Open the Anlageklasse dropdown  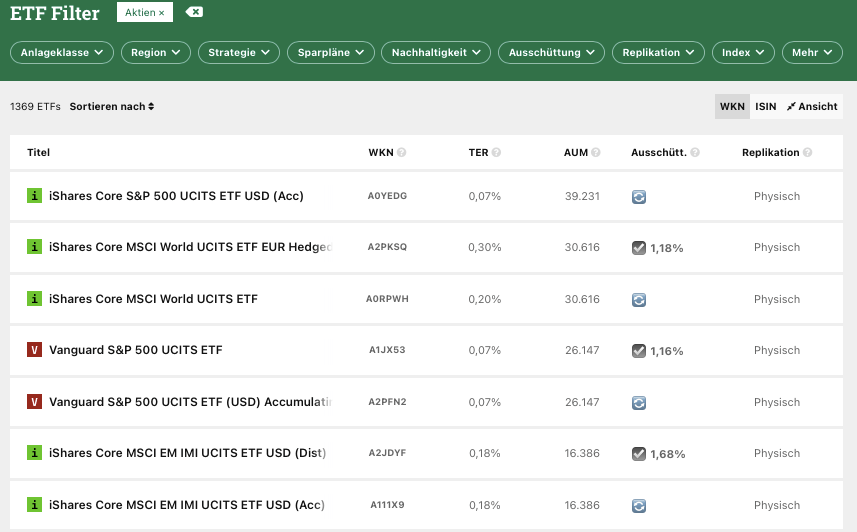(x=62, y=52)
